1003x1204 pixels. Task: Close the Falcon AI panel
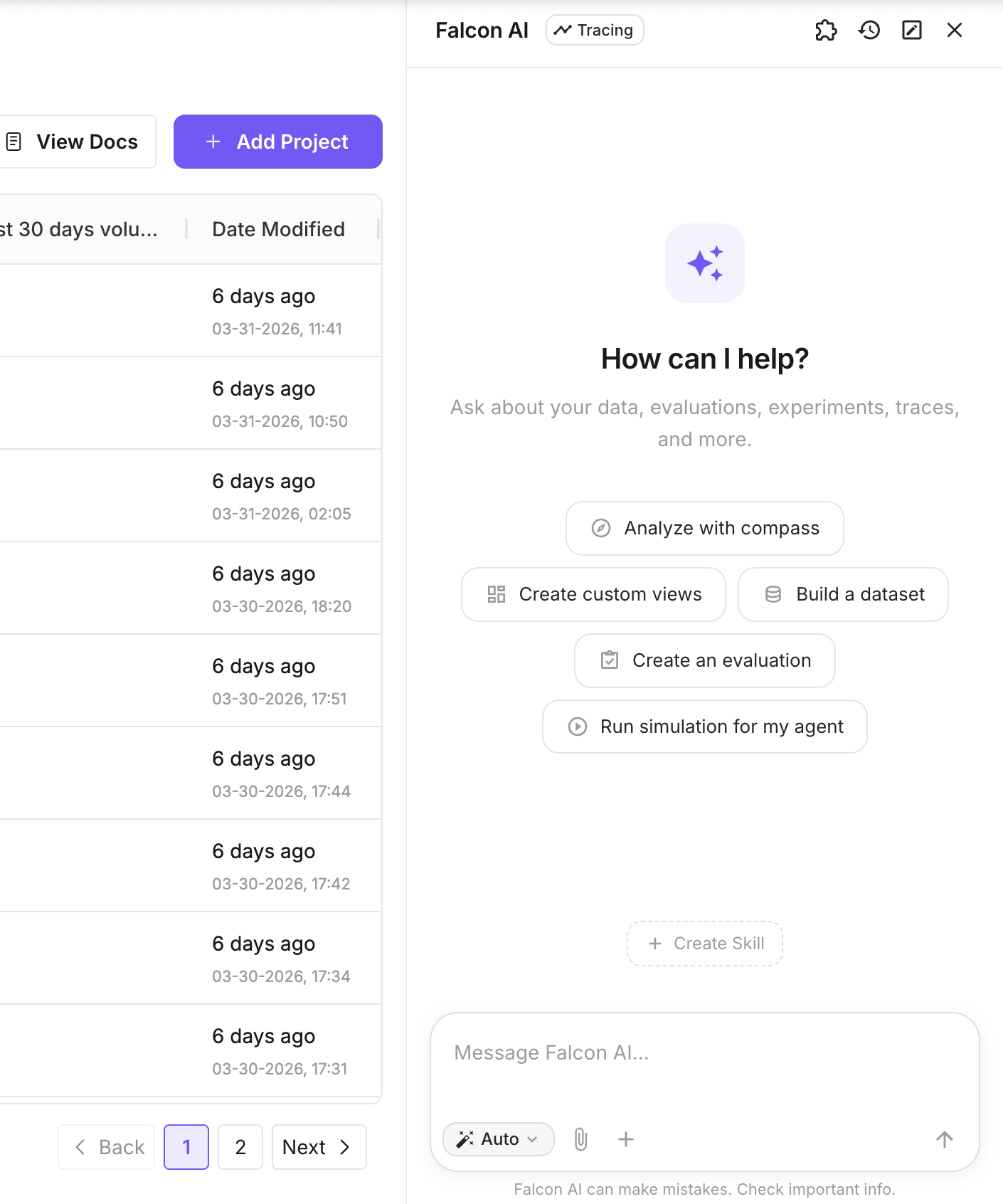(955, 30)
